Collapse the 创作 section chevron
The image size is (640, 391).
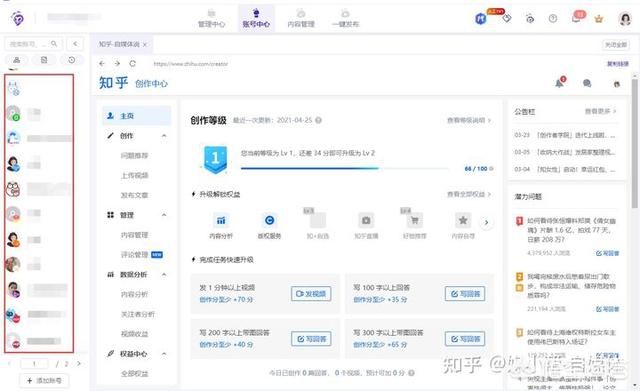(164, 136)
